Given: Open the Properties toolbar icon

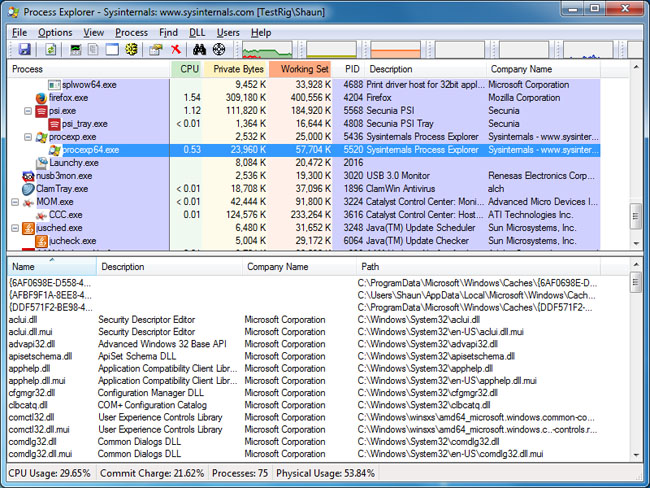Looking at the screenshot, I should pyautogui.click(x=156, y=49).
